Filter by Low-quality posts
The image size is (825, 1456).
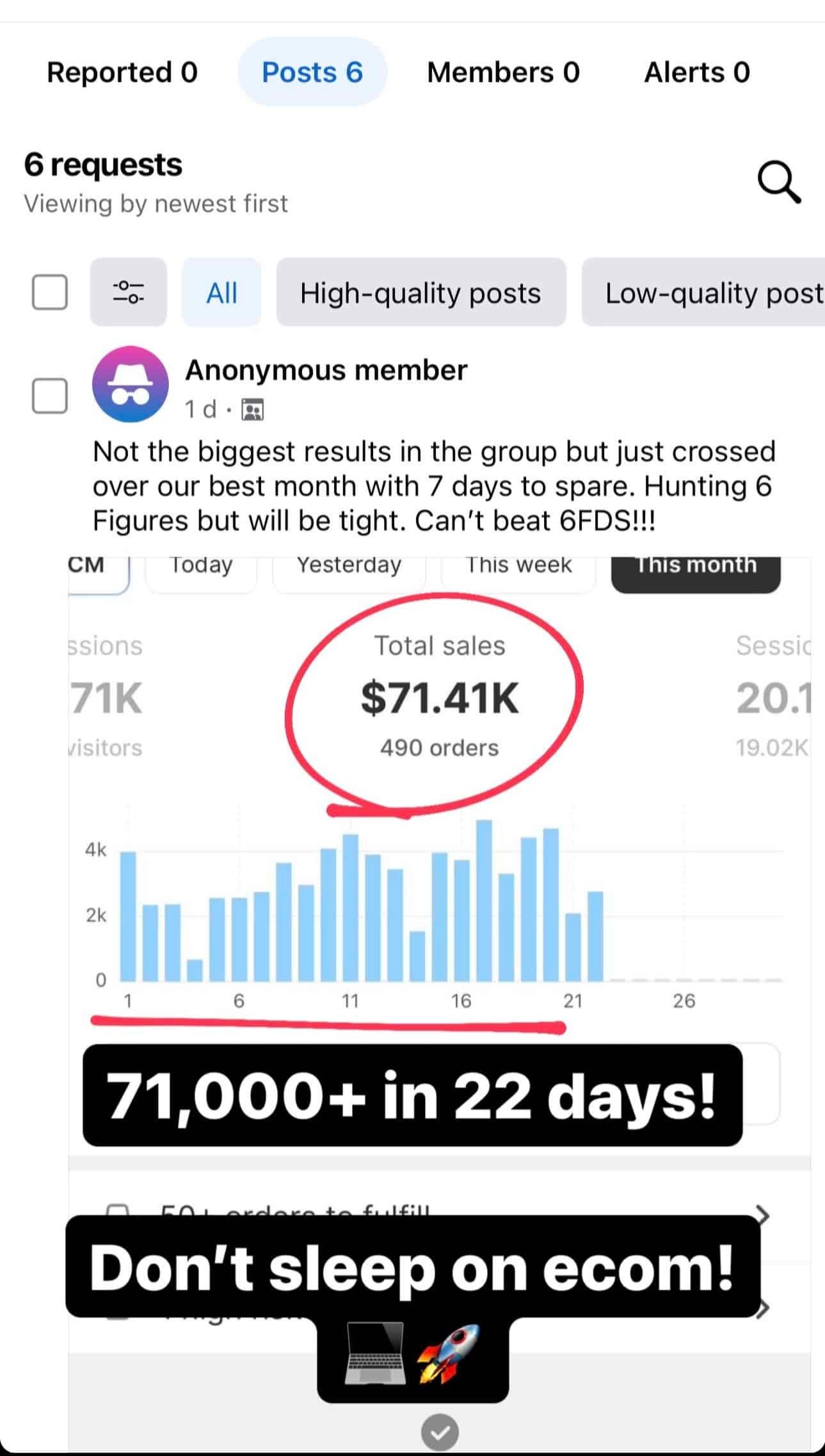710,293
